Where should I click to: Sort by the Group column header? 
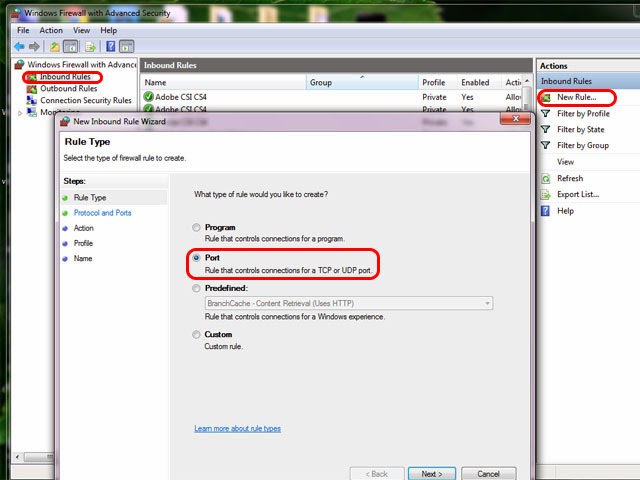click(x=362, y=82)
